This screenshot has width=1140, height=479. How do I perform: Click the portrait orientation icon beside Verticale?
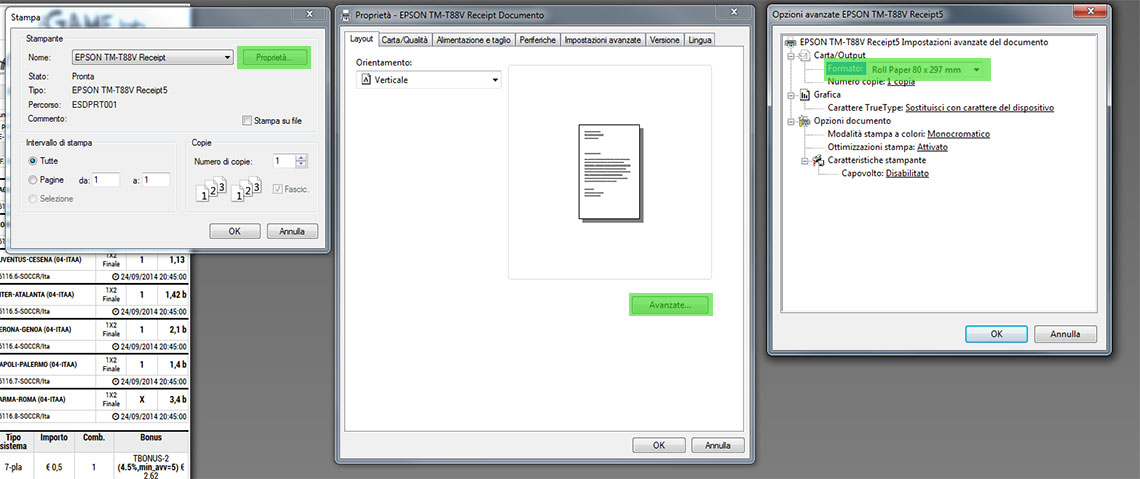366,80
